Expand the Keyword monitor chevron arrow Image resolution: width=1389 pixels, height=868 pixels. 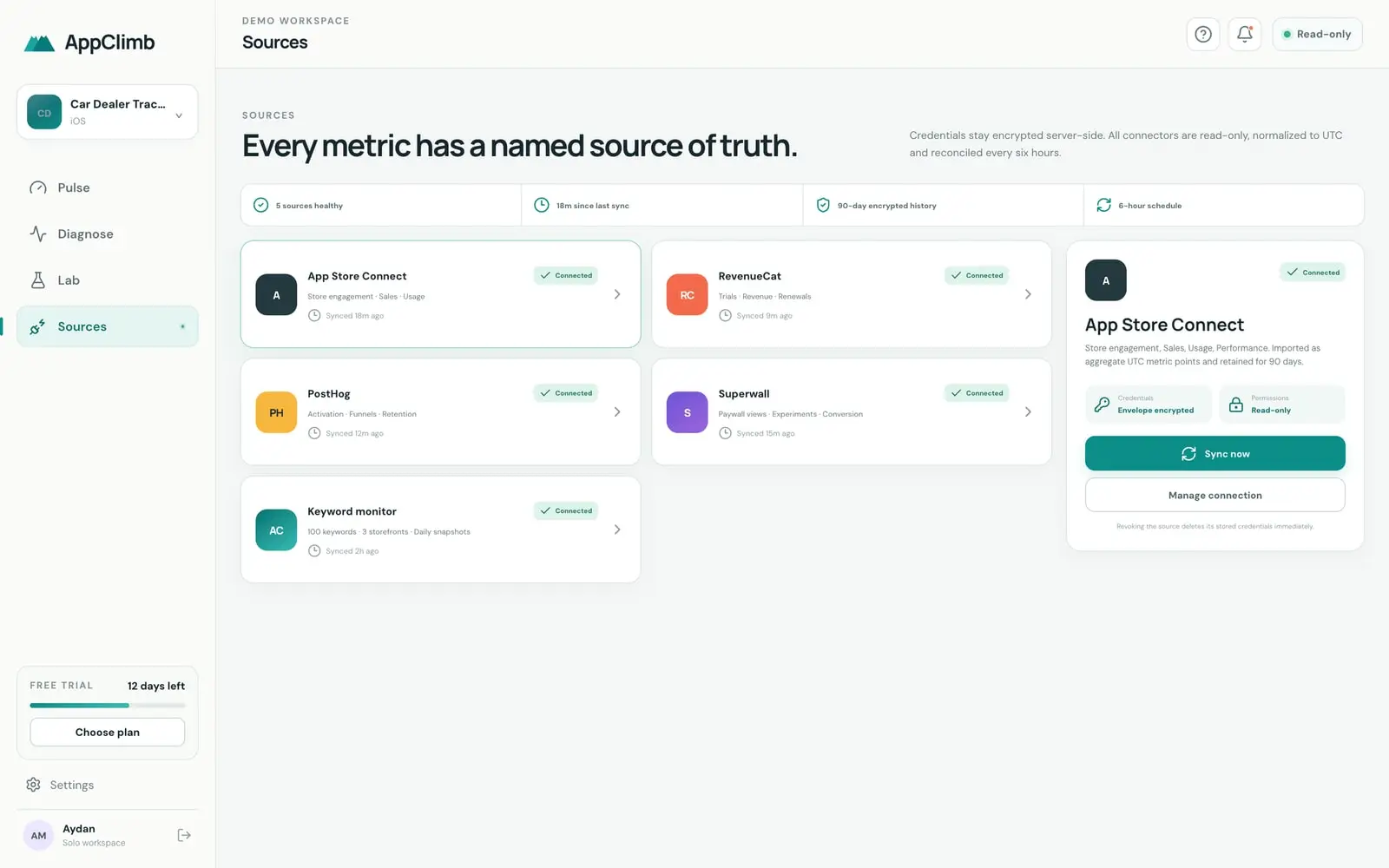[617, 529]
